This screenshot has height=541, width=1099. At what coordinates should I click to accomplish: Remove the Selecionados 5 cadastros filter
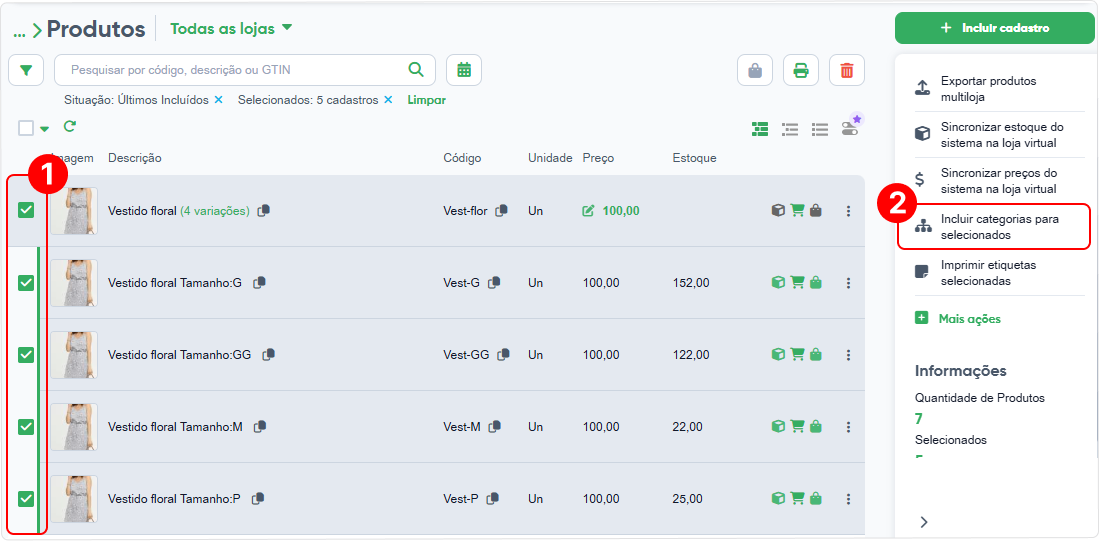(388, 100)
